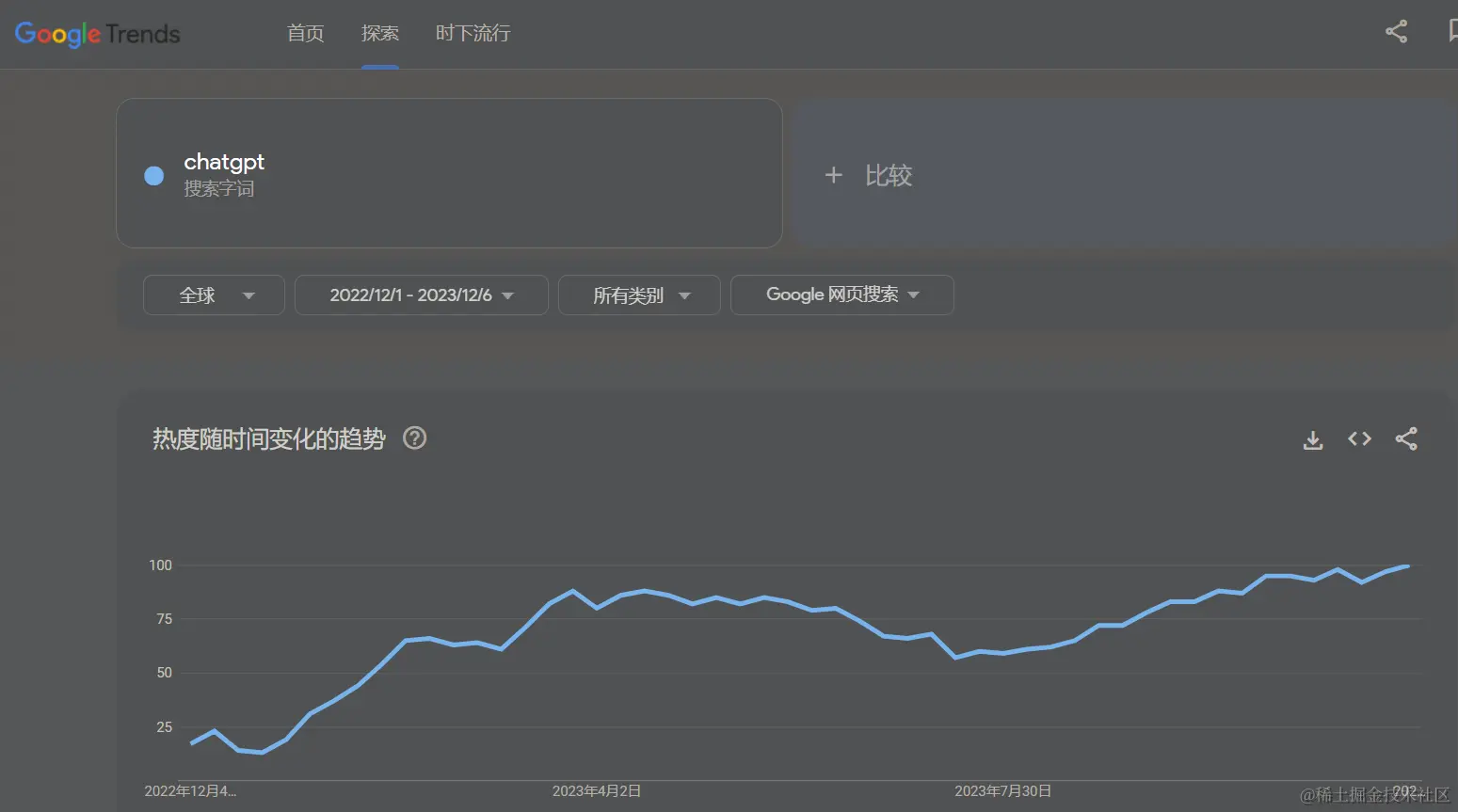The height and width of the screenshot is (812, 1458).
Task: Click the 2023年7月30日 date label
Action: click(x=1003, y=791)
